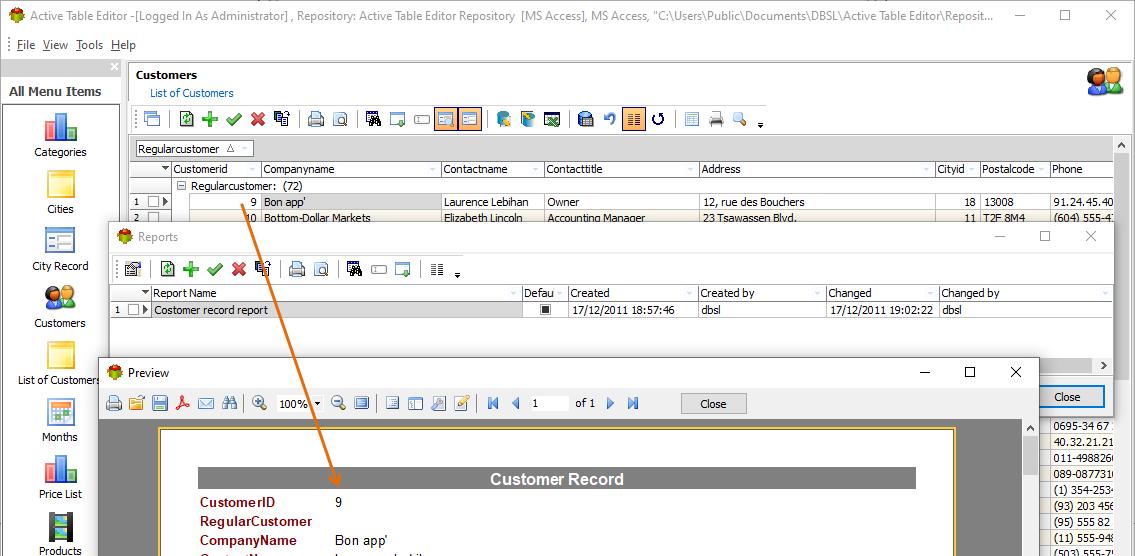Click report design icon in Reports toolbar

click(x=132, y=269)
